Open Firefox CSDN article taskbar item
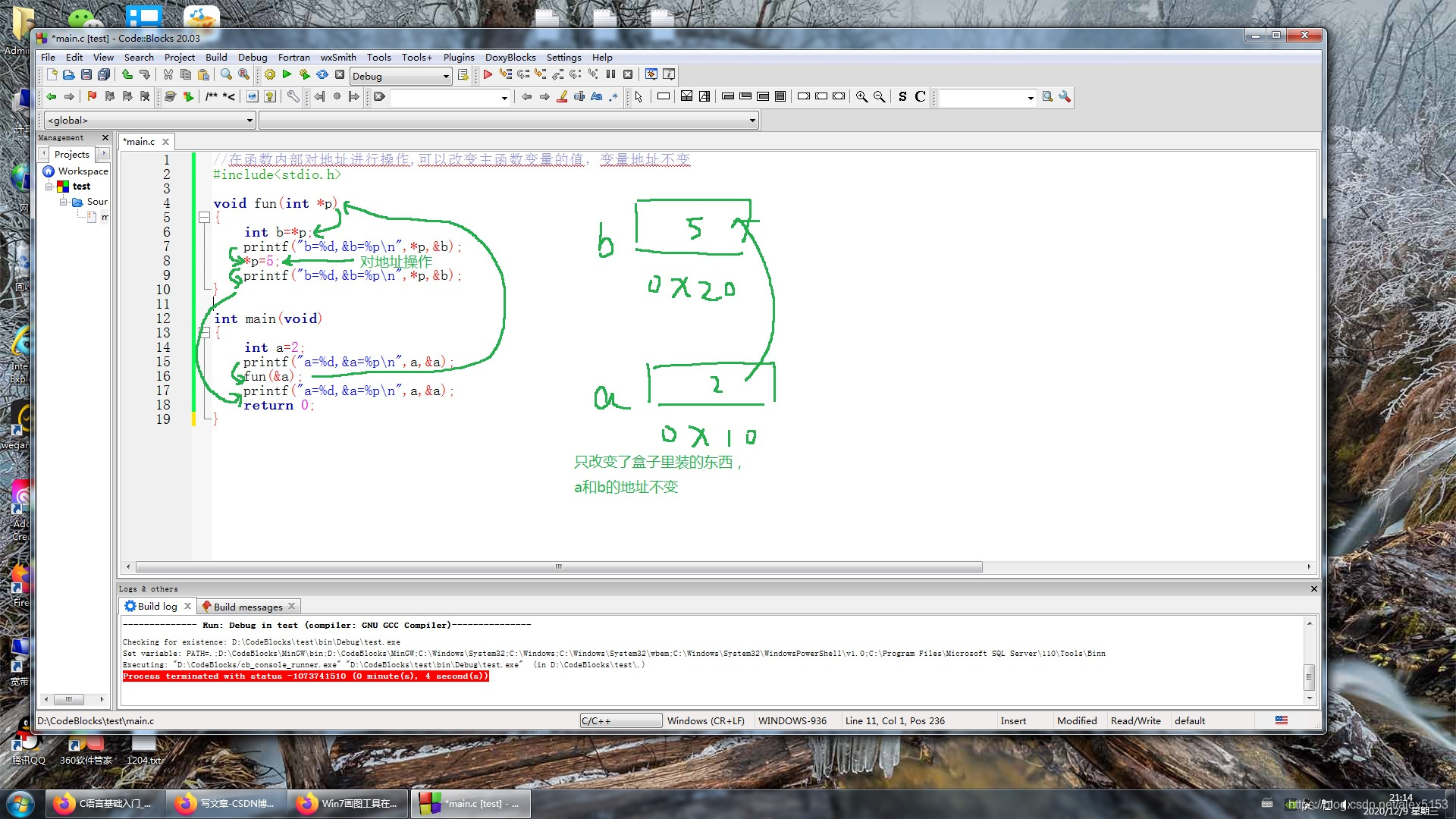The image size is (1456, 819). (226, 803)
